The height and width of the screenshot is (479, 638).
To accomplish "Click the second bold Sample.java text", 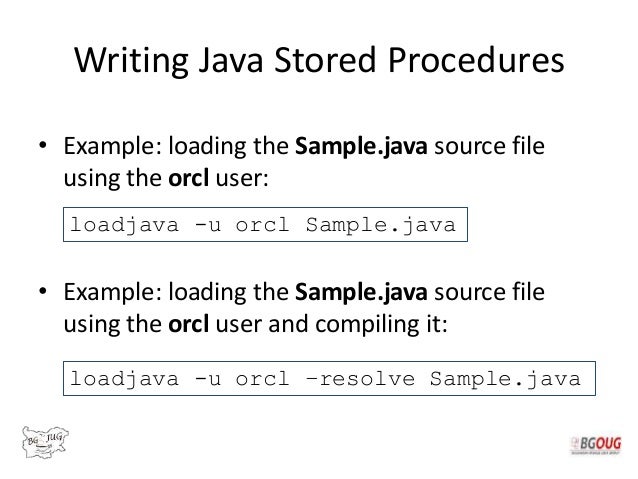I will (361, 292).
